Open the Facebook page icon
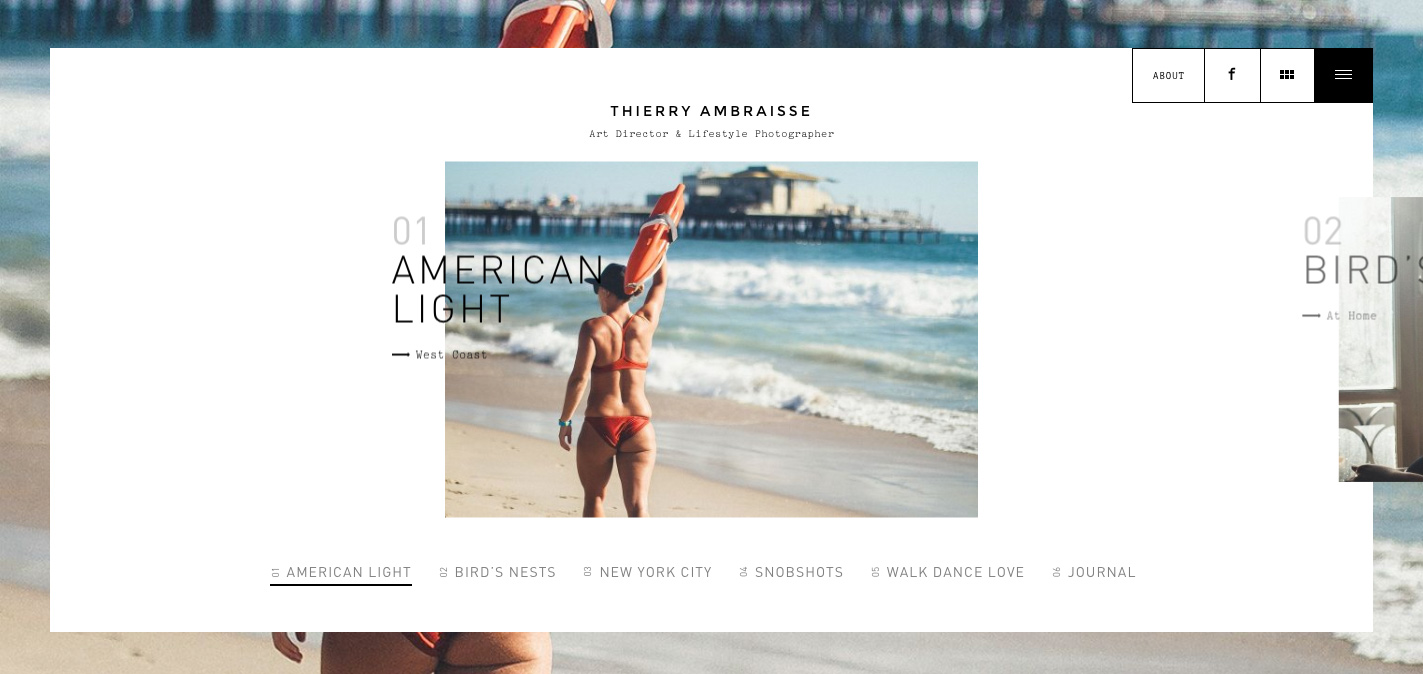This screenshot has width=1423, height=674. [x=1232, y=75]
